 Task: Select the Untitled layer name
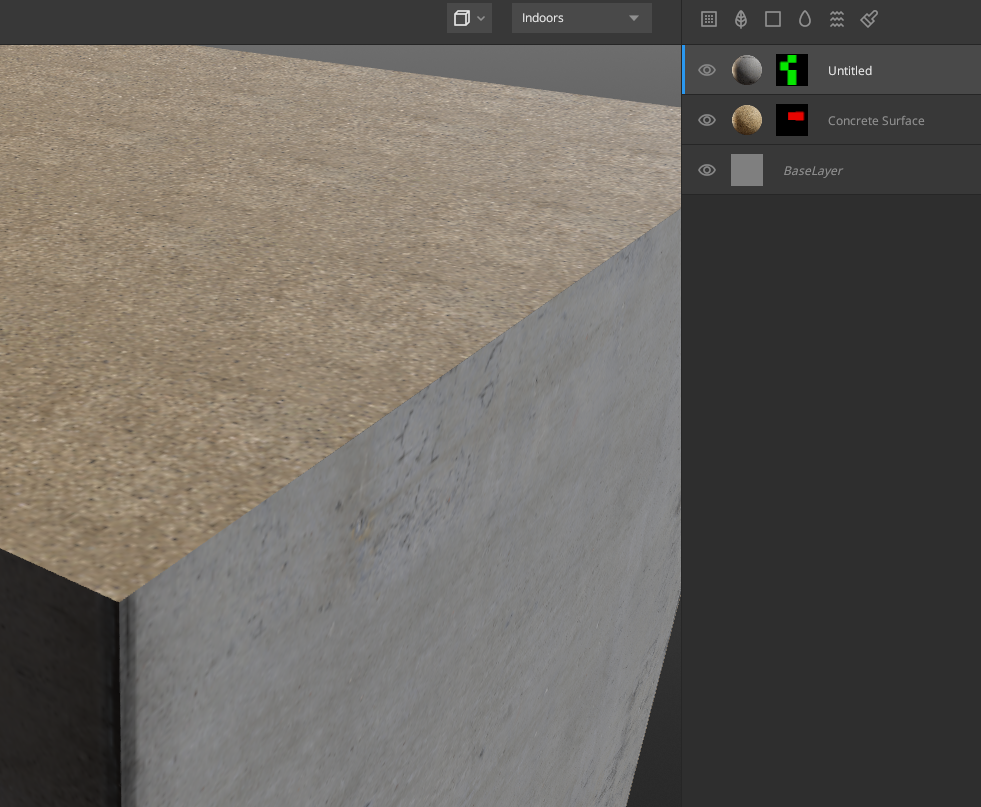(x=850, y=71)
